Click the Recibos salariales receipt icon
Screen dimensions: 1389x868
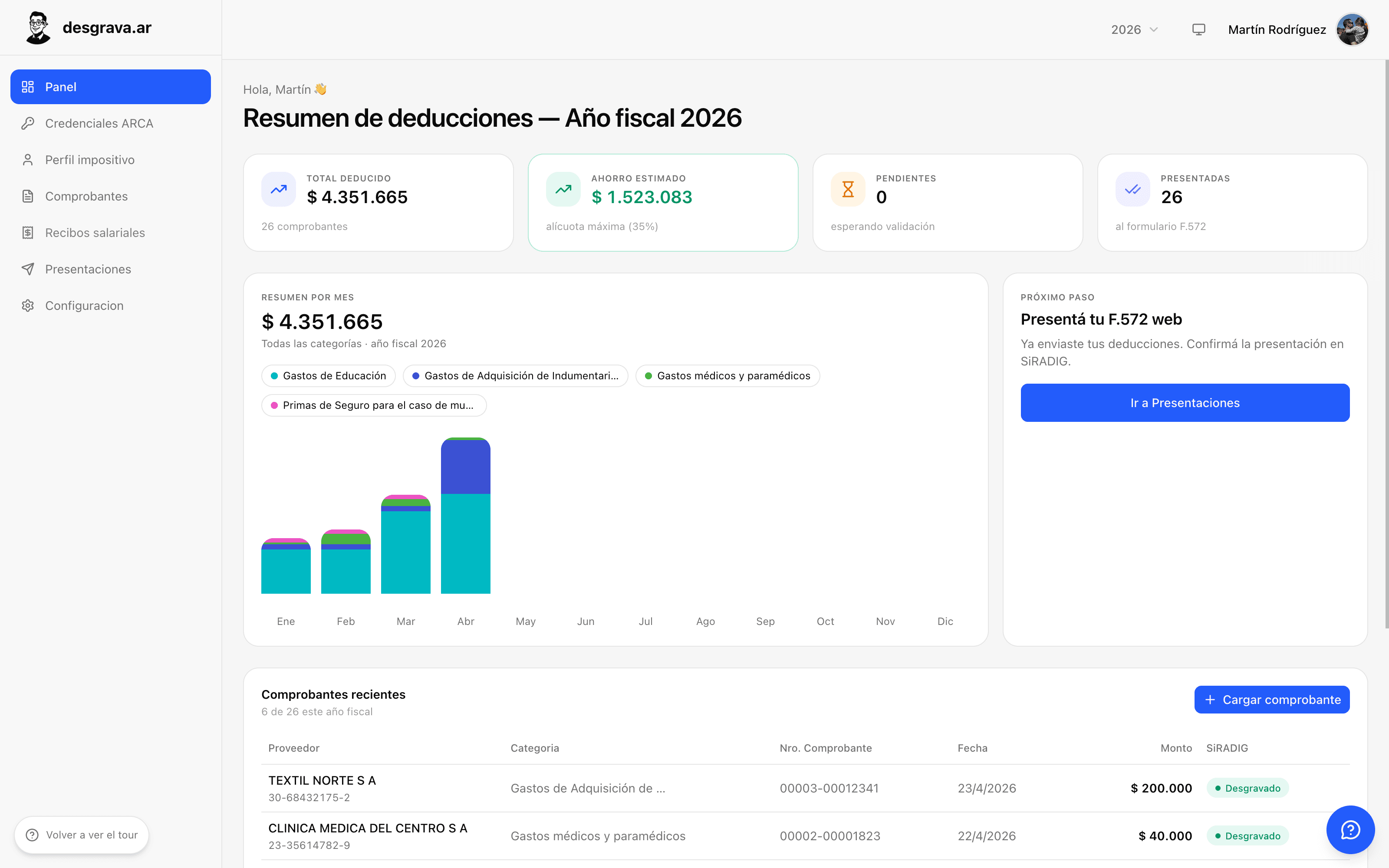point(27,233)
